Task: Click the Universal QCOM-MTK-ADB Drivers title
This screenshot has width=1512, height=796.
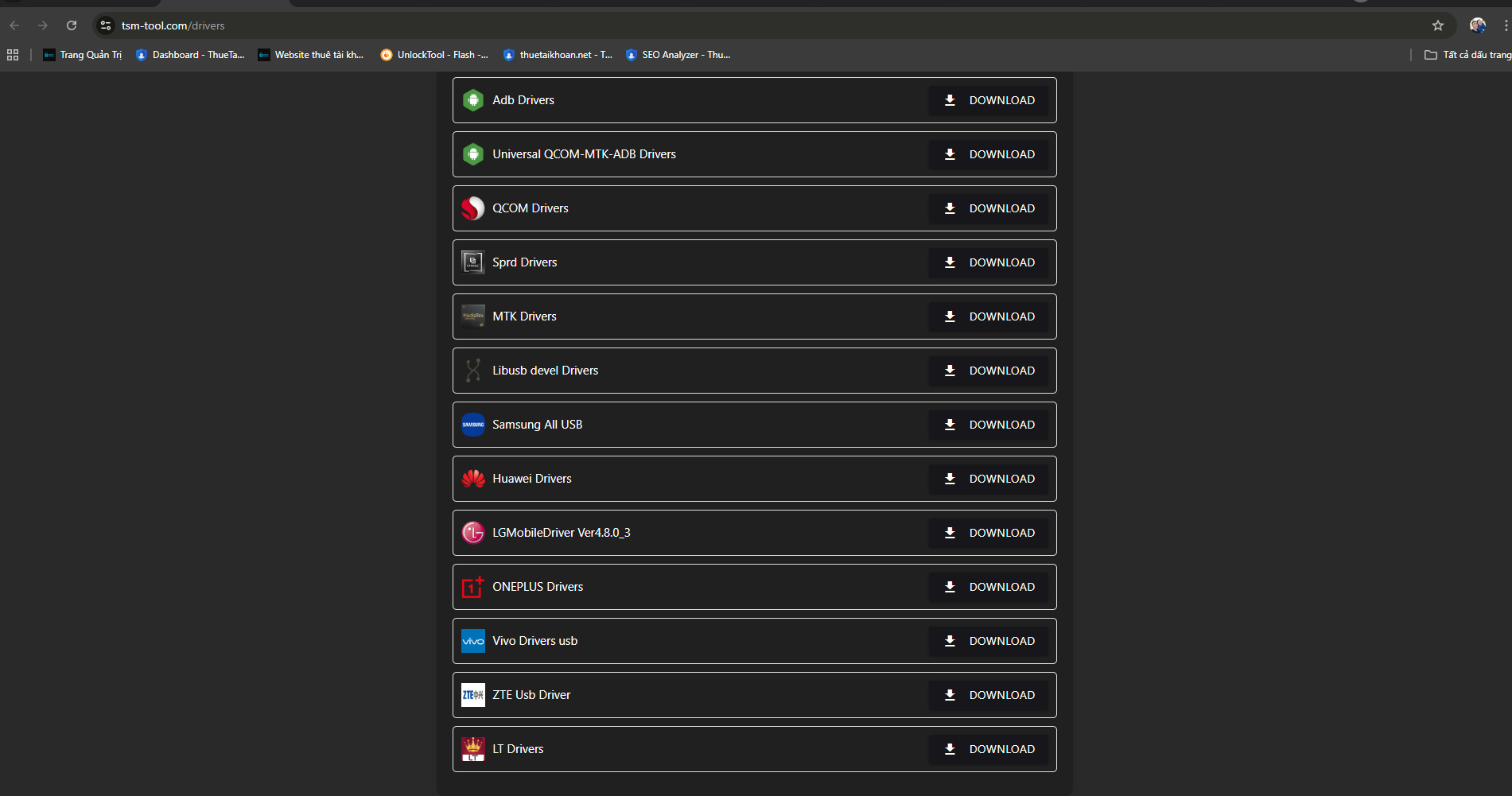Action: pos(584,154)
